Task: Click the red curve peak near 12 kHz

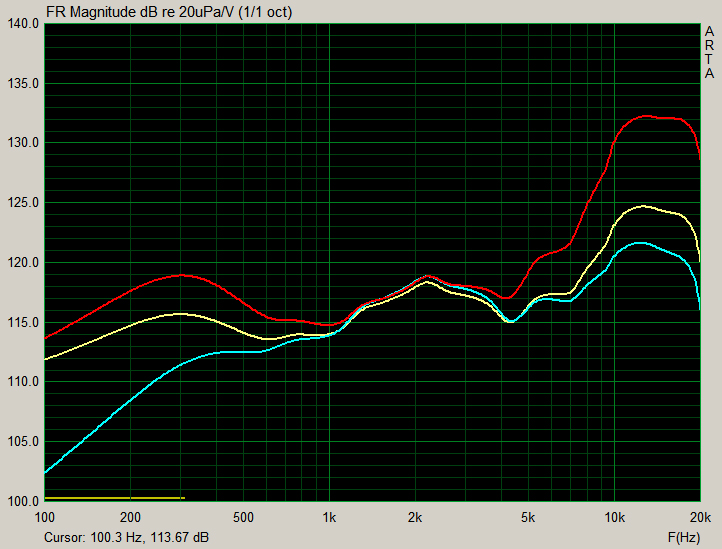Action: pos(646,116)
